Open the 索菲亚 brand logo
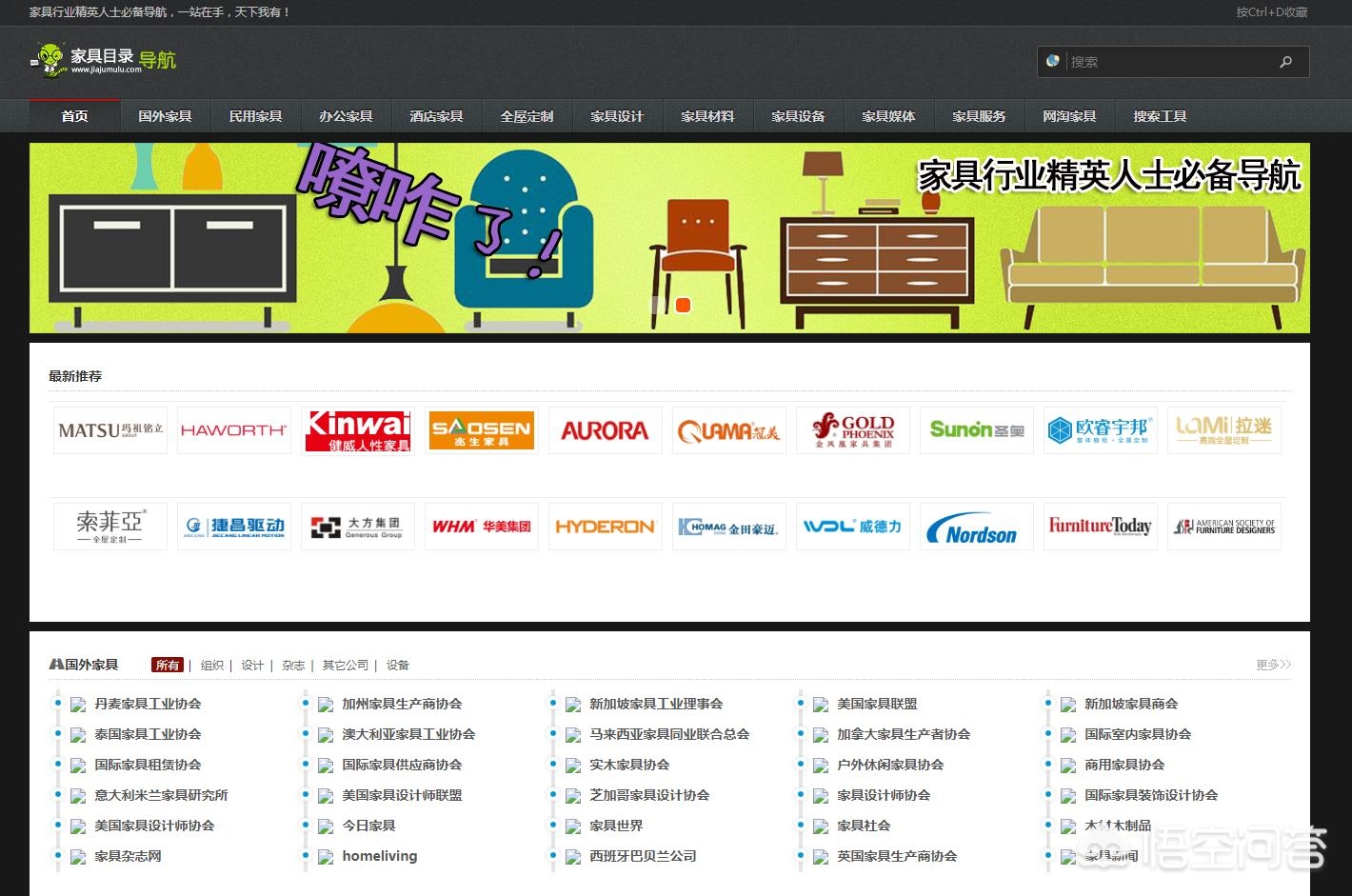This screenshot has height=896, width=1352. tap(110, 527)
